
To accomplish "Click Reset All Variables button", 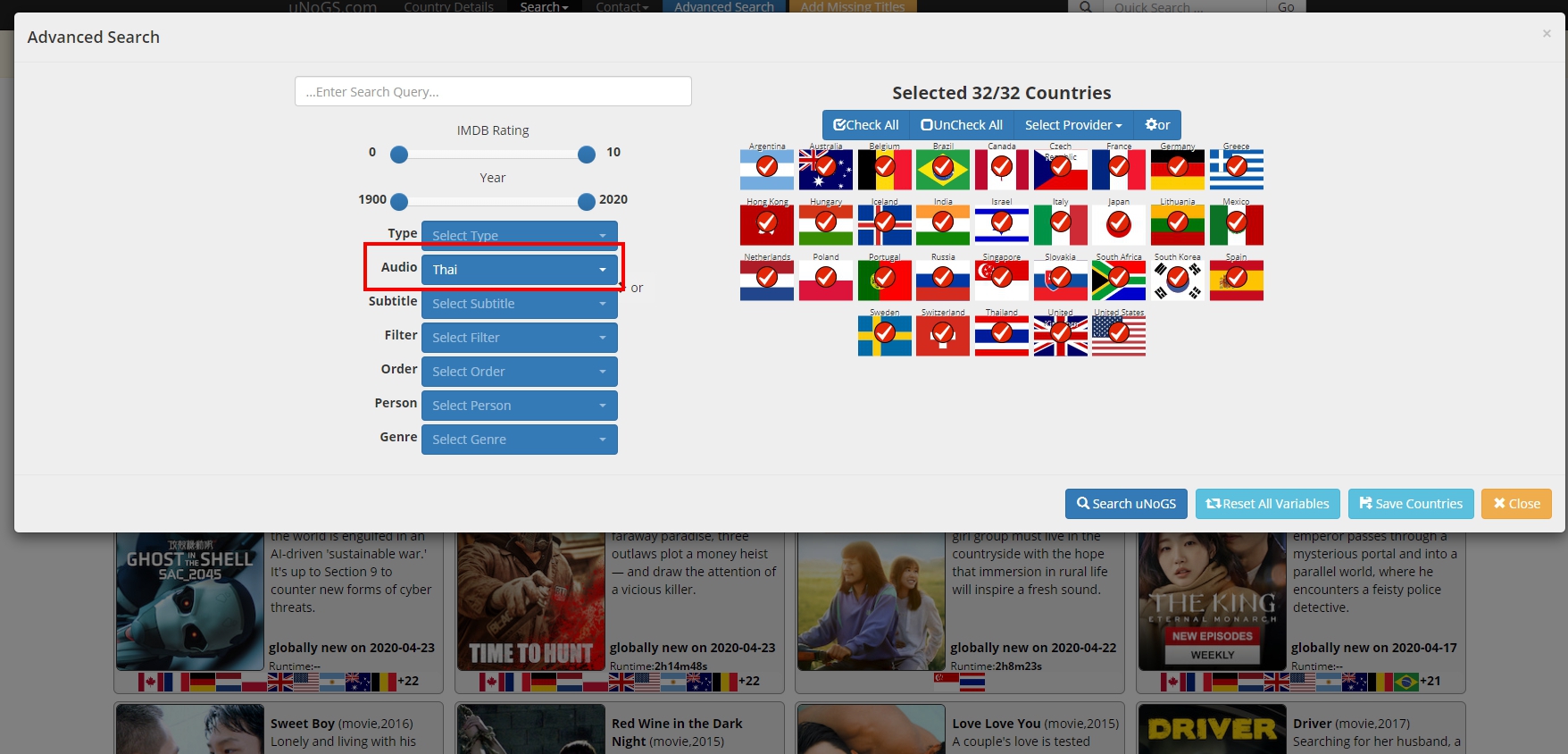I will point(1268,504).
